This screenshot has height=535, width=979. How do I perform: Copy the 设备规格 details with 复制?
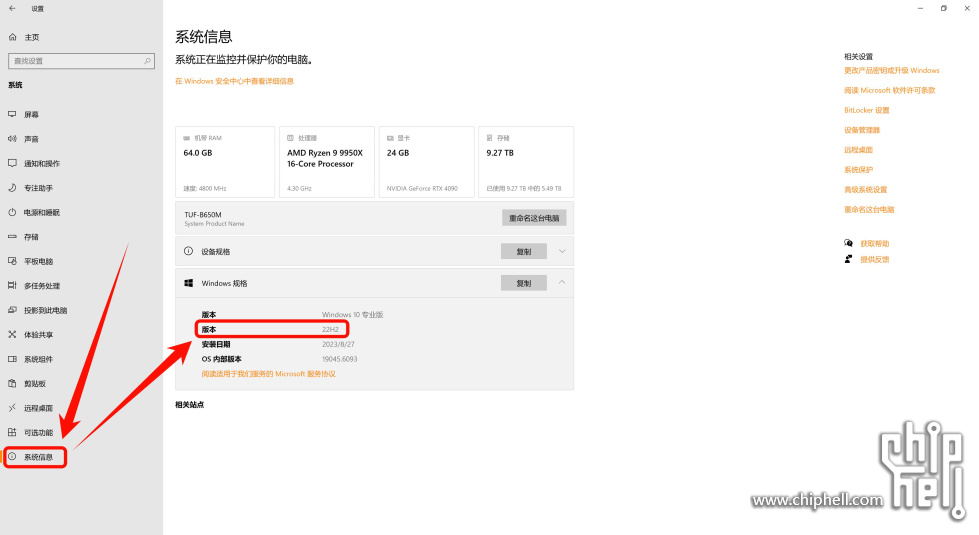click(524, 252)
